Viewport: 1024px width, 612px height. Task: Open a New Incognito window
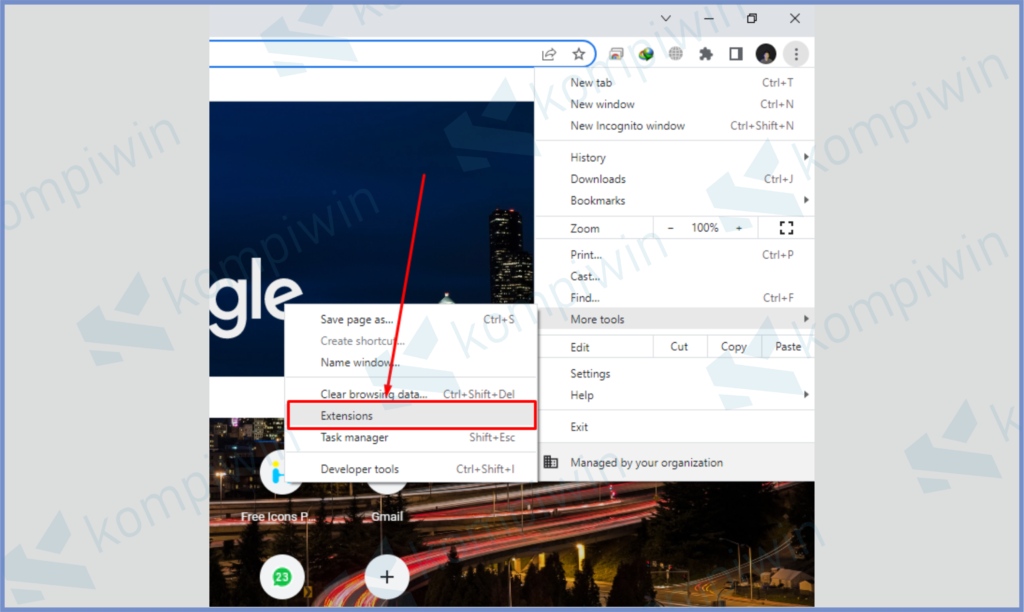(627, 126)
